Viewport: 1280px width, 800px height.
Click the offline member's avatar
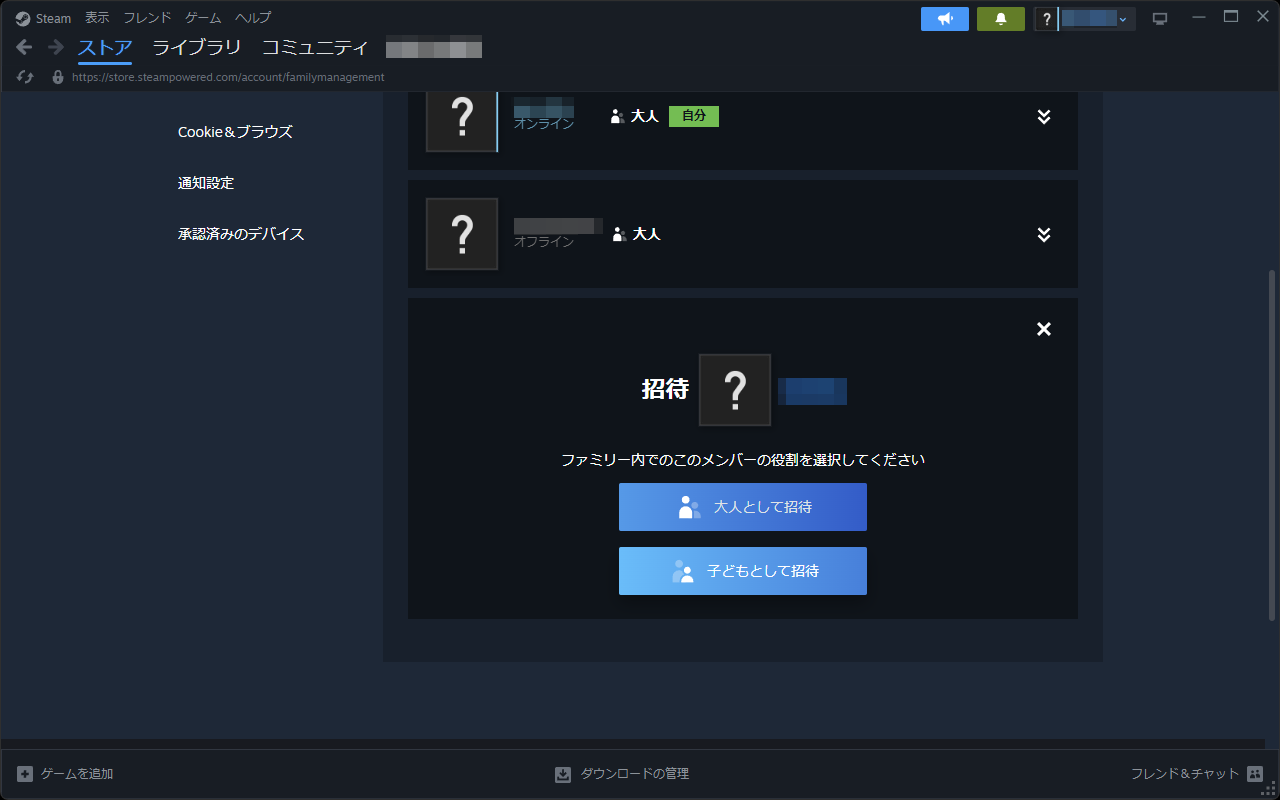(x=462, y=234)
